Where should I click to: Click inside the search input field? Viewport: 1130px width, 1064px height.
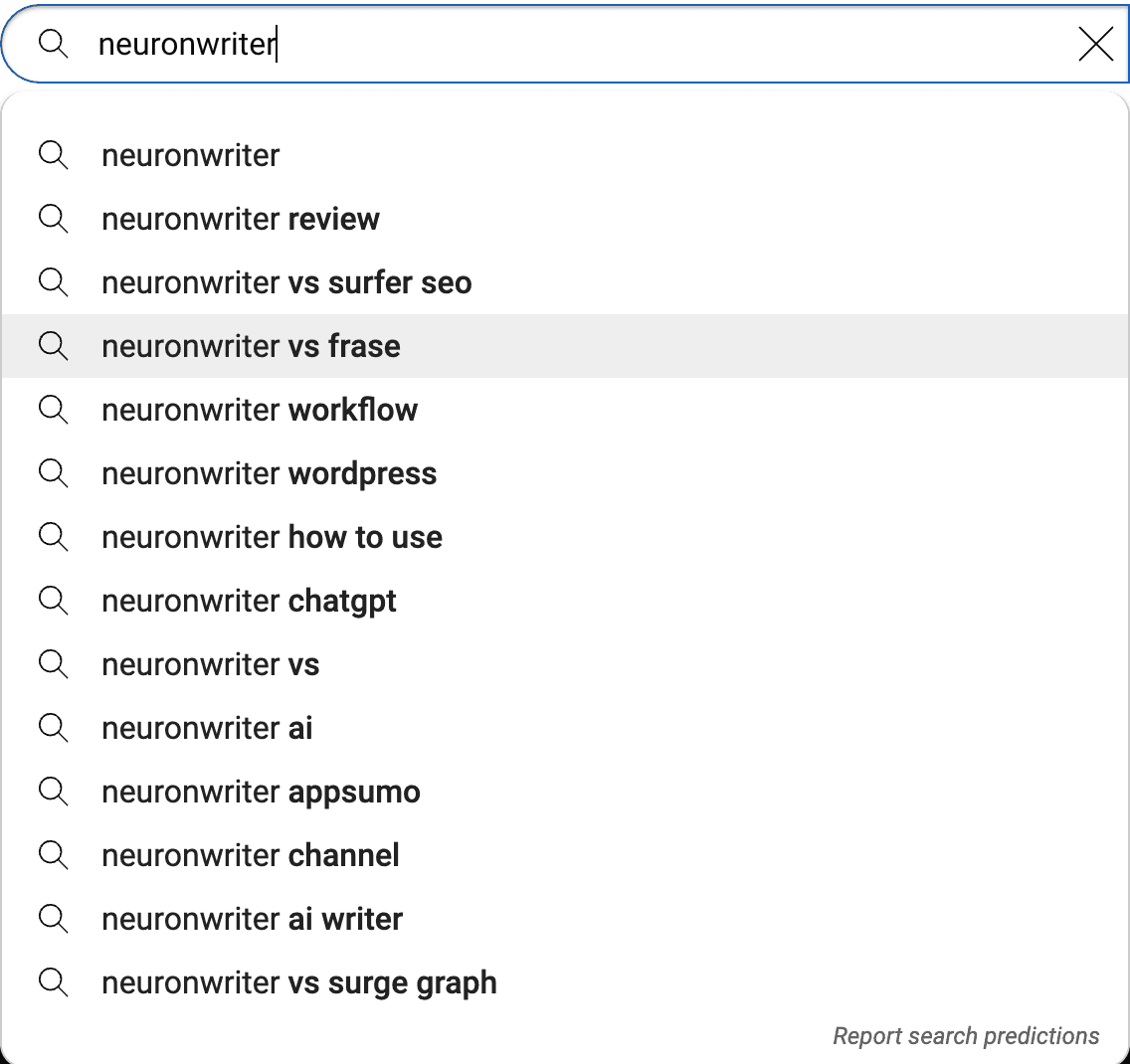click(497, 44)
